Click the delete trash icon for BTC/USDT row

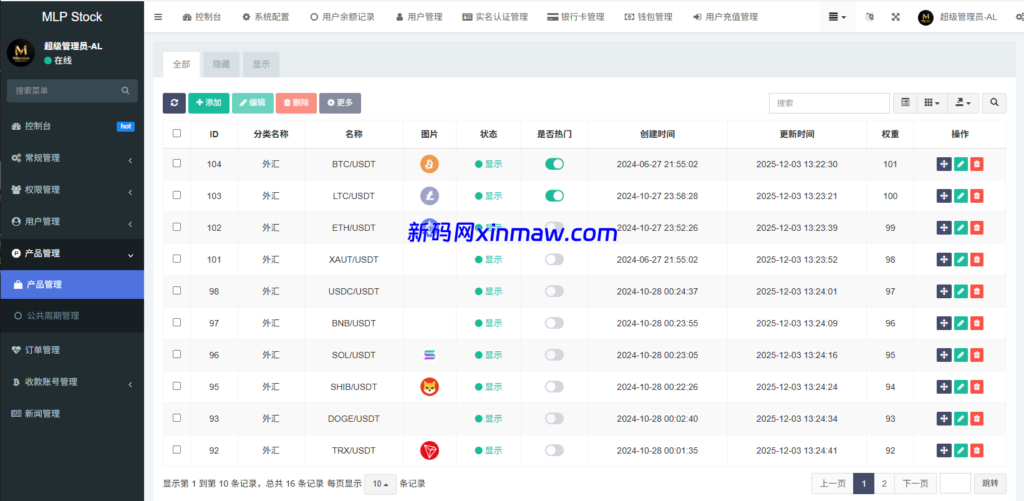976,164
